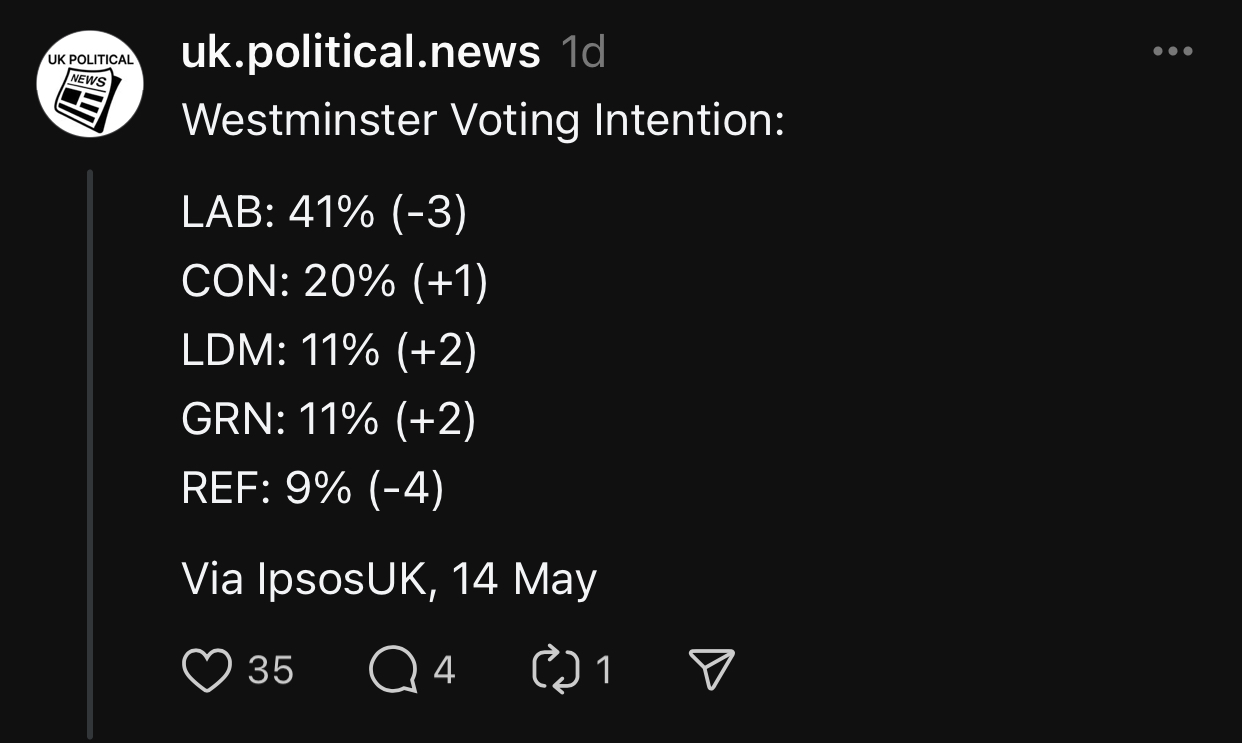The image size is (1242, 743).
Task: Open the UK Political News profile avatar
Action: click(90, 84)
